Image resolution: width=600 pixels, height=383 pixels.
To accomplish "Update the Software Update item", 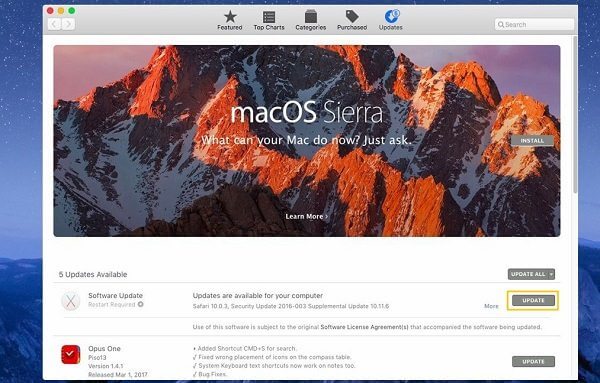I will point(533,300).
